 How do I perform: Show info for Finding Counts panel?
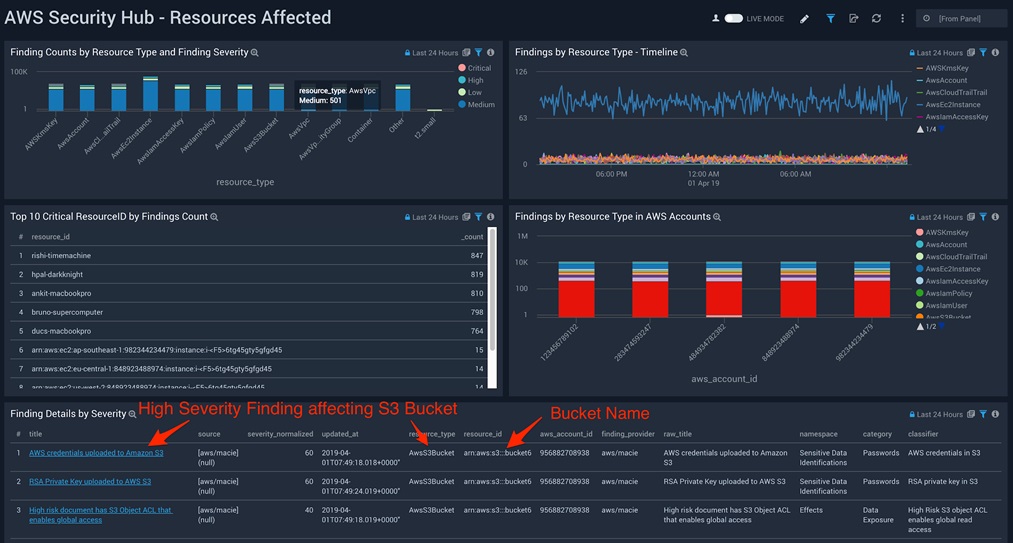pyautogui.click(x=491, y=52)
